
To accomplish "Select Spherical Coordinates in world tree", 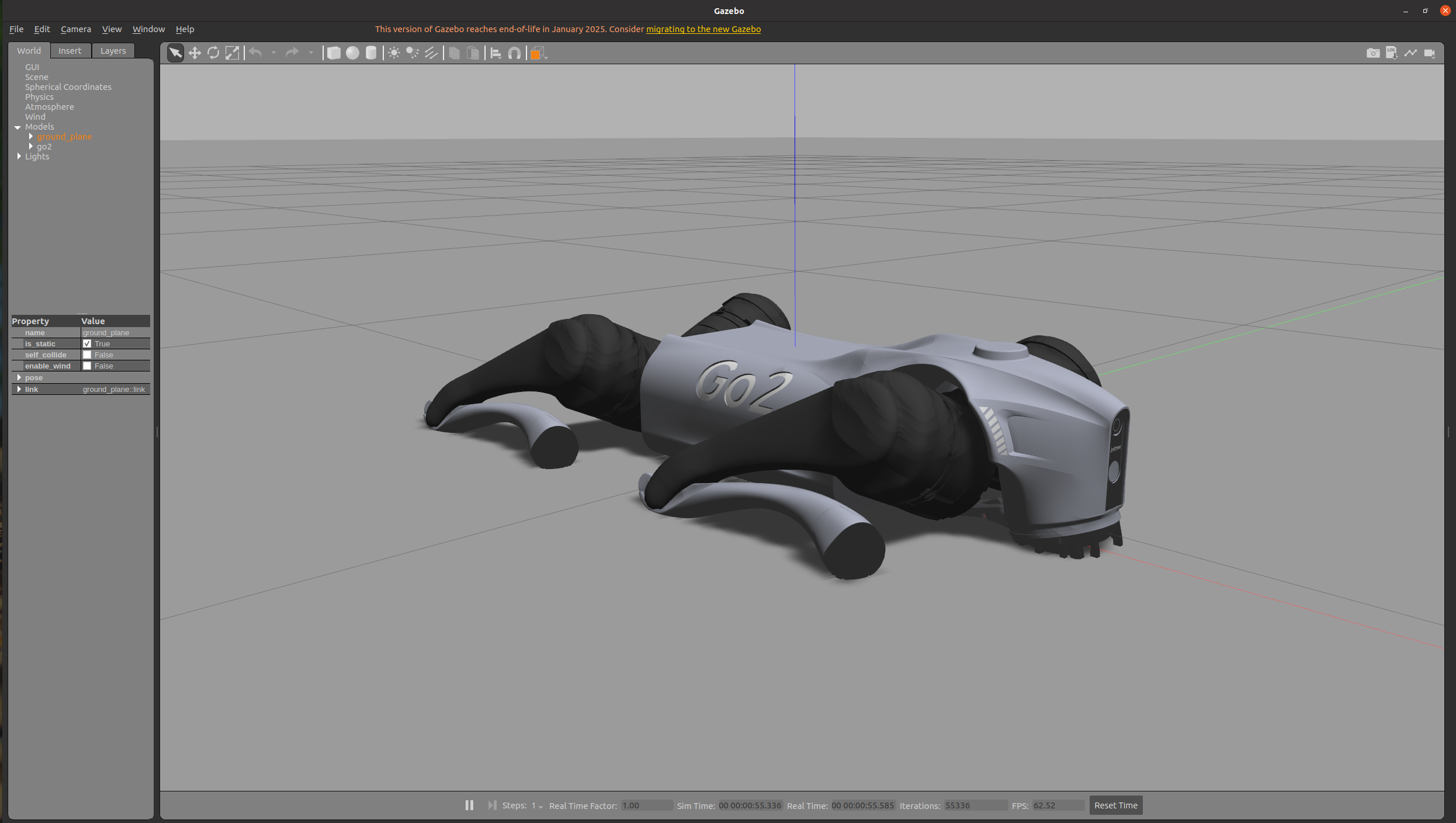I will [68, 87].
